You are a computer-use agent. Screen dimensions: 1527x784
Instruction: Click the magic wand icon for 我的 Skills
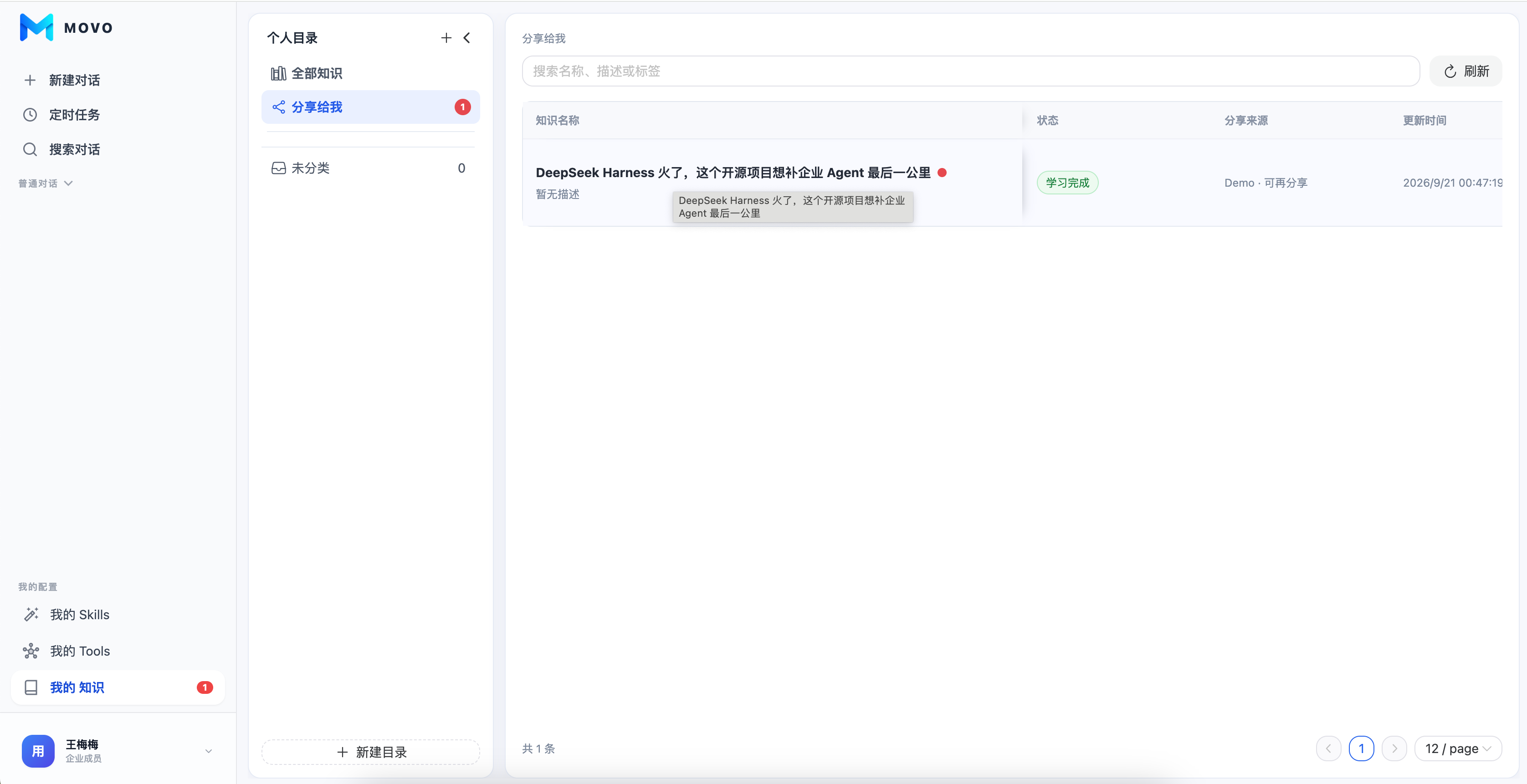[31, 615]
